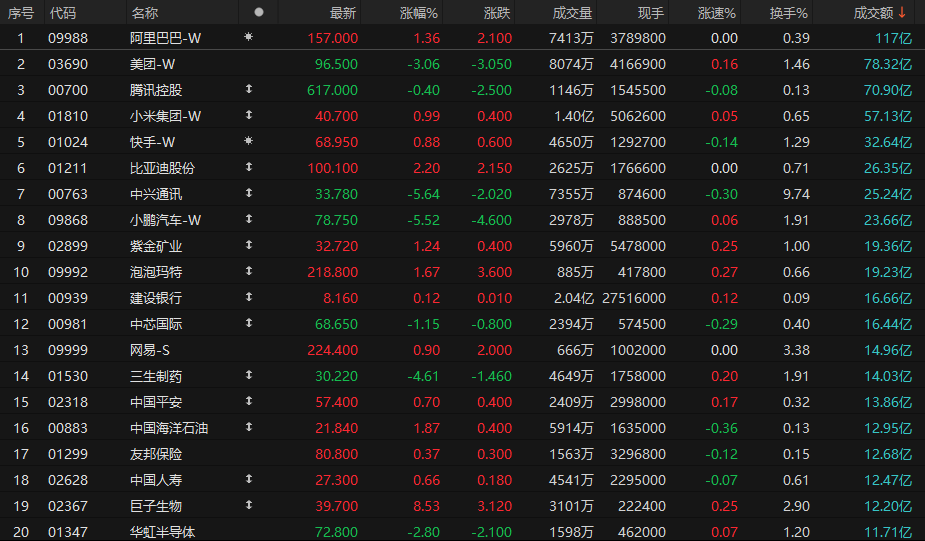Click the -0.36 speed value of 中国海洋石油
Image resolution: width=925 pixels, height=541 pixels.
click(721, 428)
